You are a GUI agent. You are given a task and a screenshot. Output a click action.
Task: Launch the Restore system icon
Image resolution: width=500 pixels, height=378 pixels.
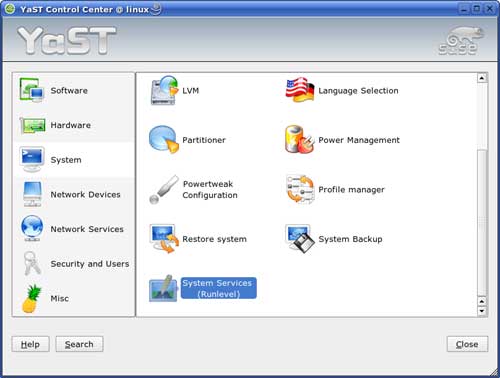[164, 239]
